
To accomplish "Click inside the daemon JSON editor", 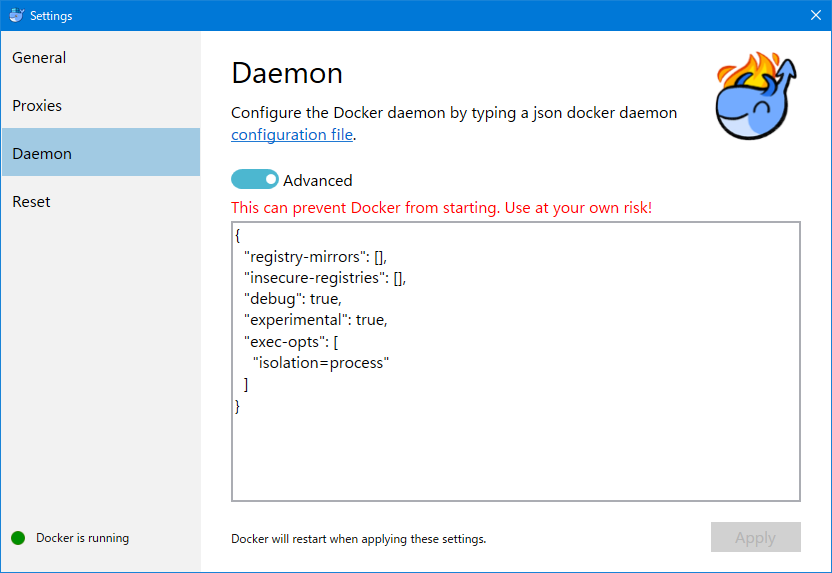I will (x=516, y=361).
